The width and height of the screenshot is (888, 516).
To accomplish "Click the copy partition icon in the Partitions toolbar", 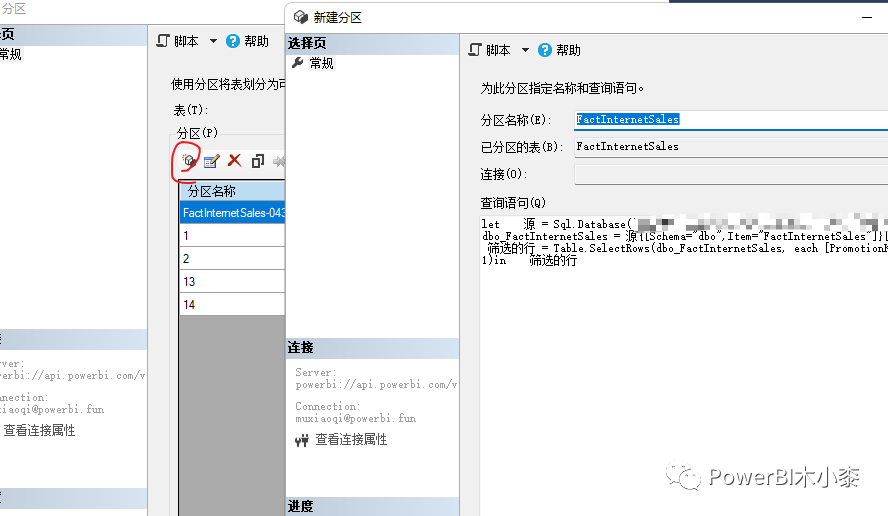I will click(x=258, y=161).
